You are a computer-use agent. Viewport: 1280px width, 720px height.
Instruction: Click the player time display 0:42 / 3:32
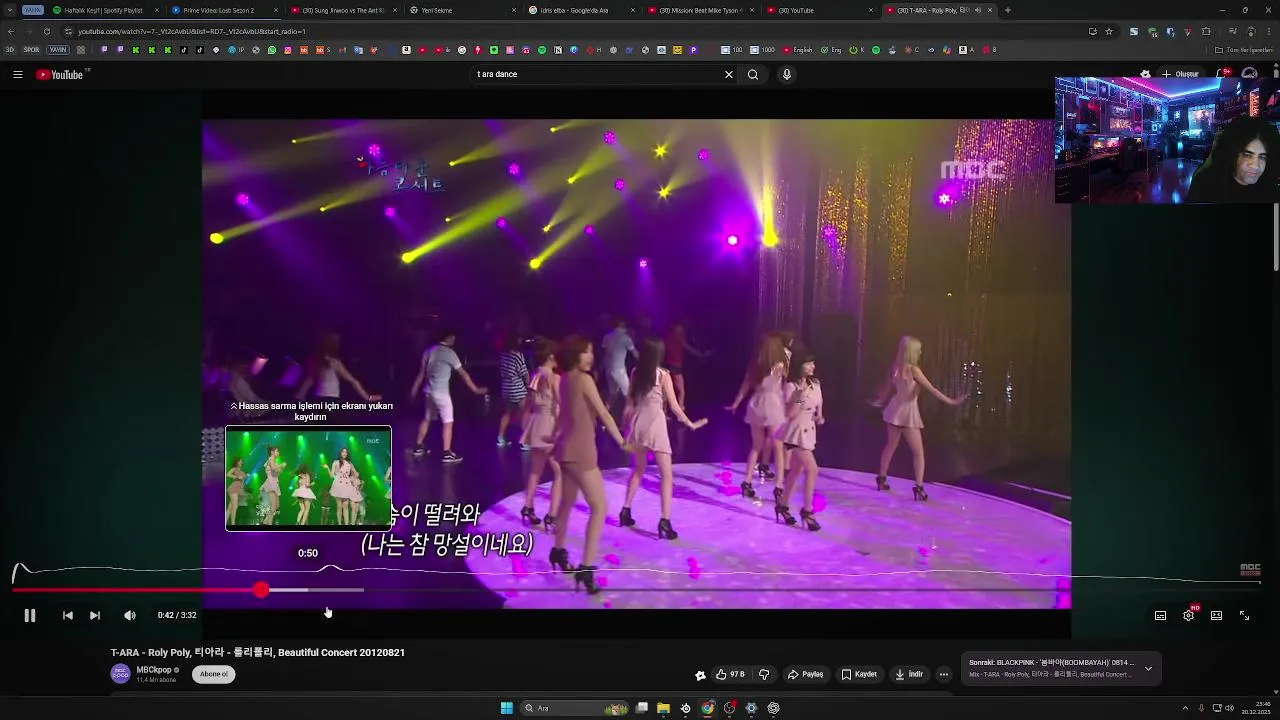177,616
